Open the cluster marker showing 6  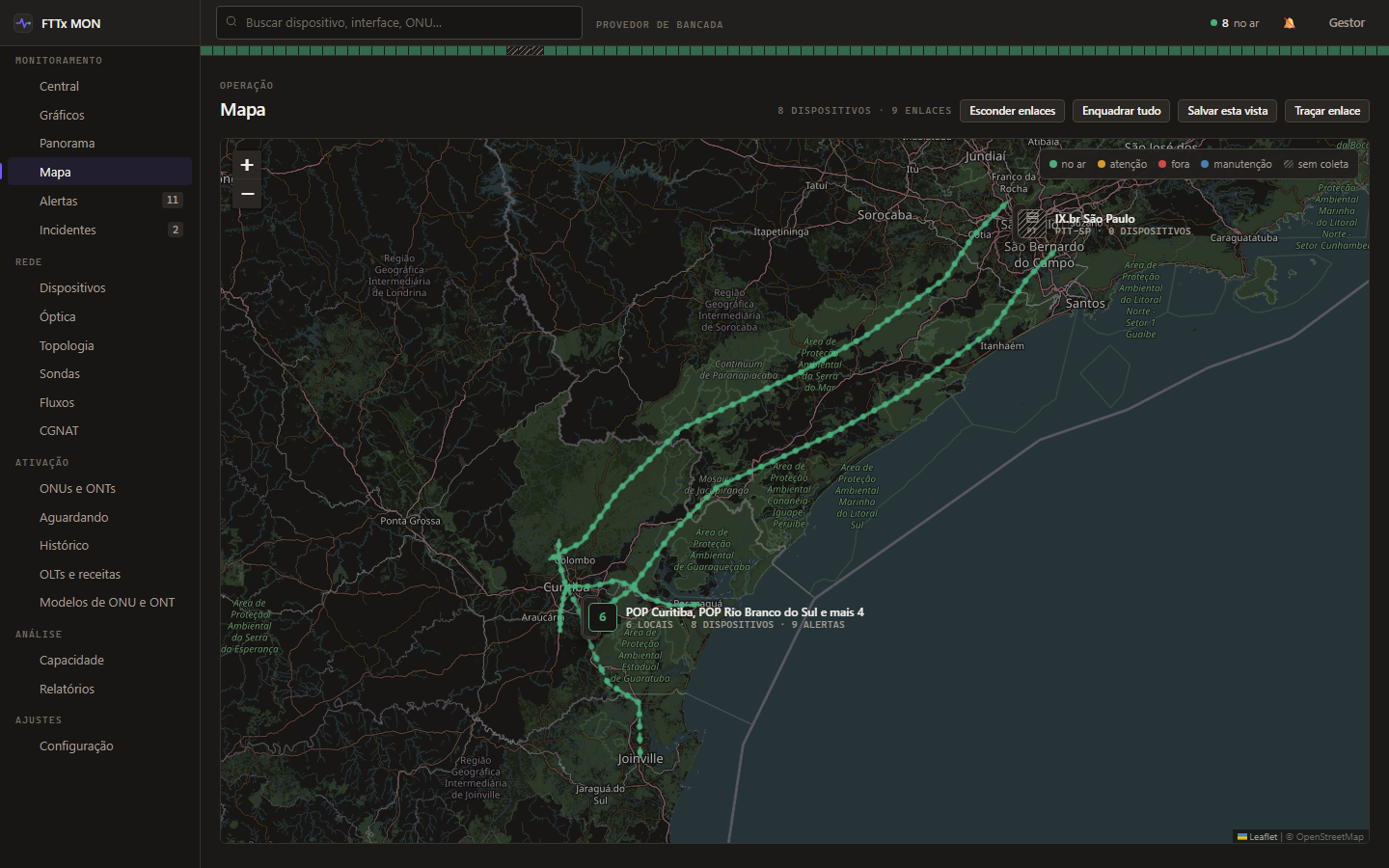603,617
